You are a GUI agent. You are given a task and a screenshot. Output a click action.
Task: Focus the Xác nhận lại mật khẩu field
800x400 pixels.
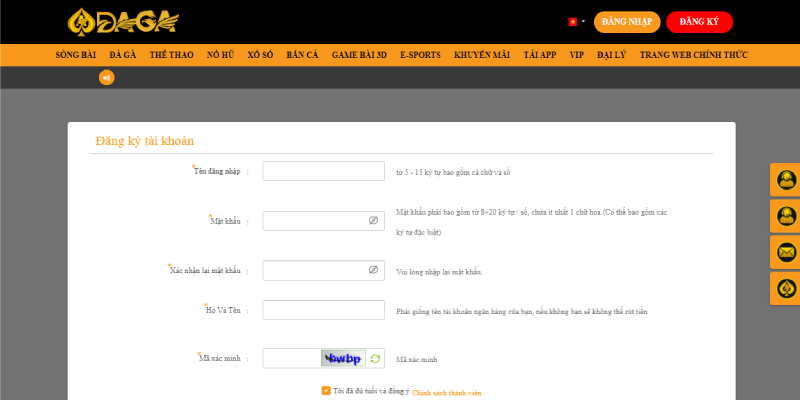[323, 270]
